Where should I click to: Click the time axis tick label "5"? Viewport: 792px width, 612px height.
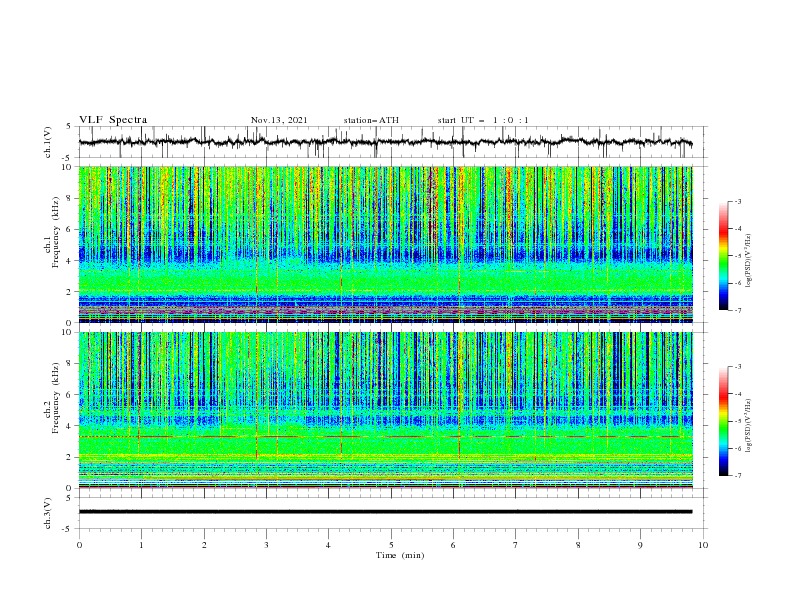coord(391,545)
